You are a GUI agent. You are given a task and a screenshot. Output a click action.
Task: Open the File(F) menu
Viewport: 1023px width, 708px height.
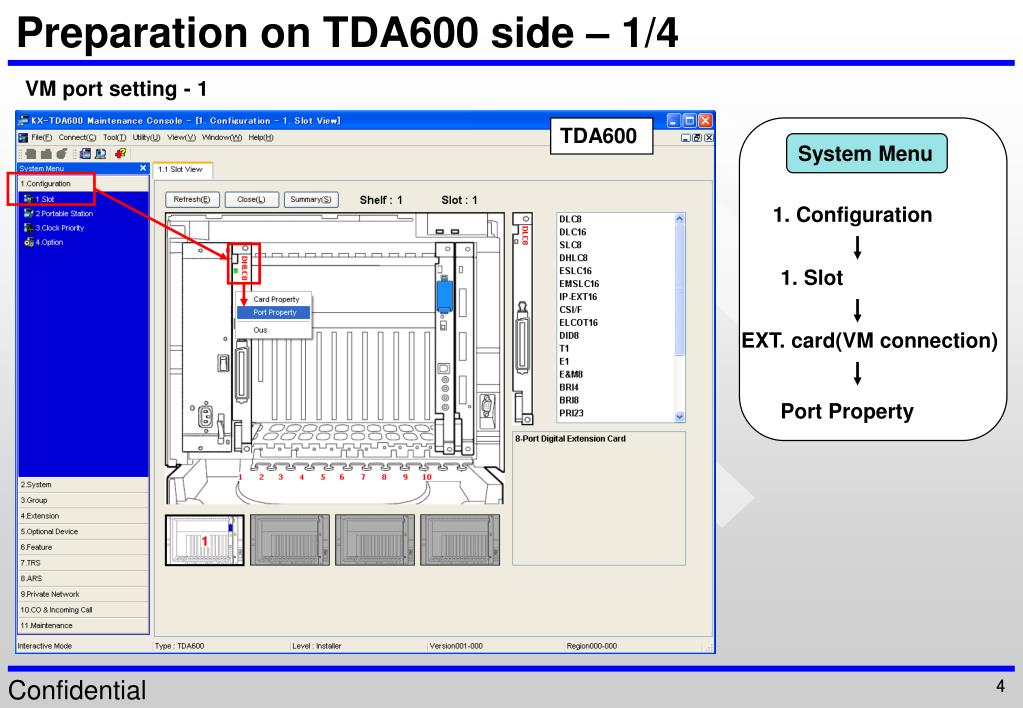coord(42,138)
